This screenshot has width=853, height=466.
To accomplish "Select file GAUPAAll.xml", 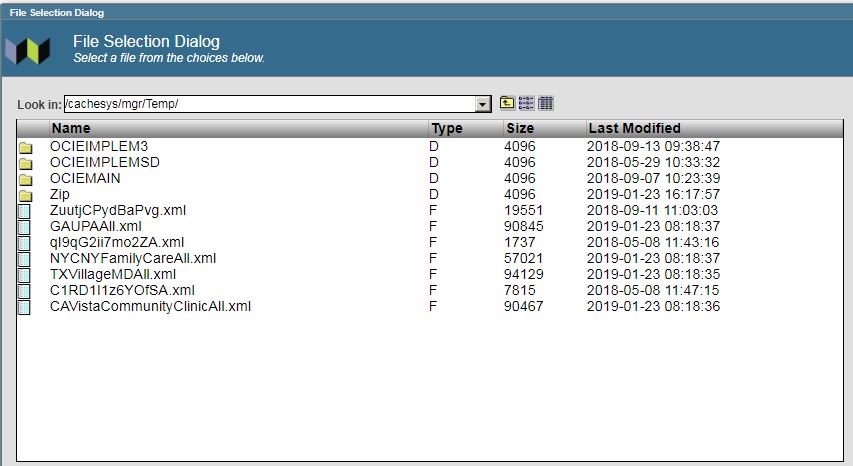I will tap(96, 226).
